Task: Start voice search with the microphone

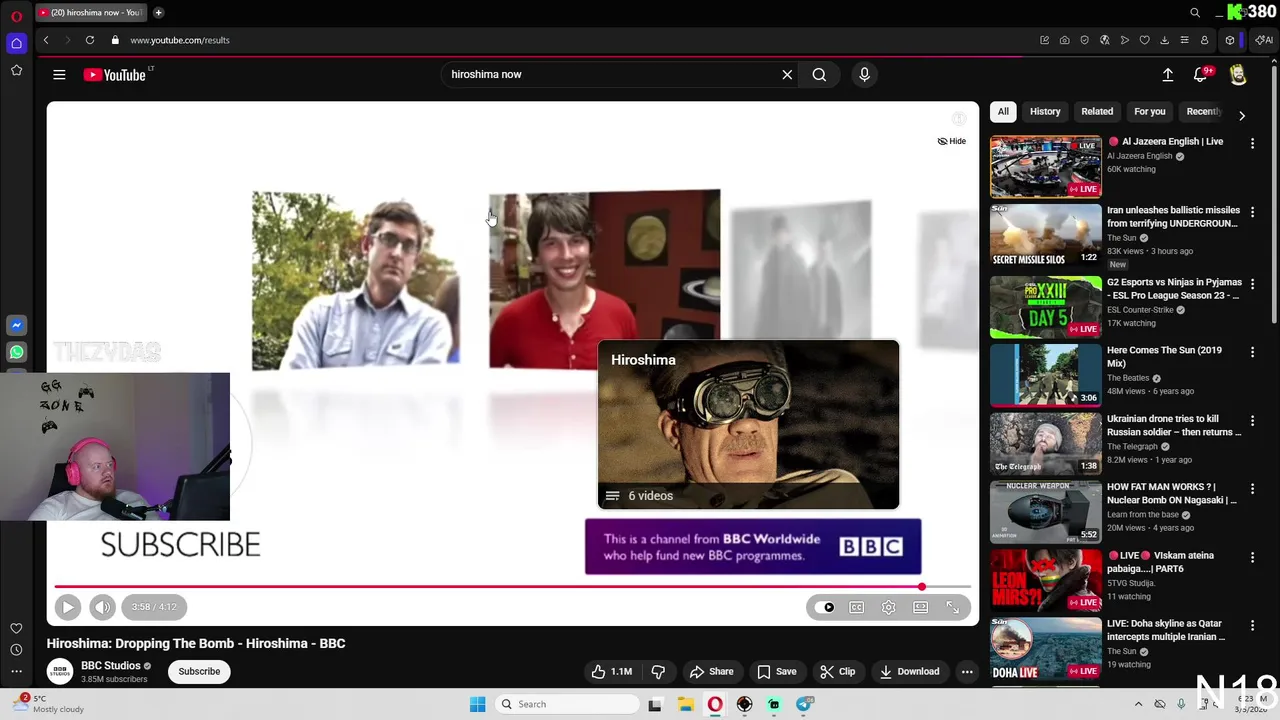Action: pos(865,75)
